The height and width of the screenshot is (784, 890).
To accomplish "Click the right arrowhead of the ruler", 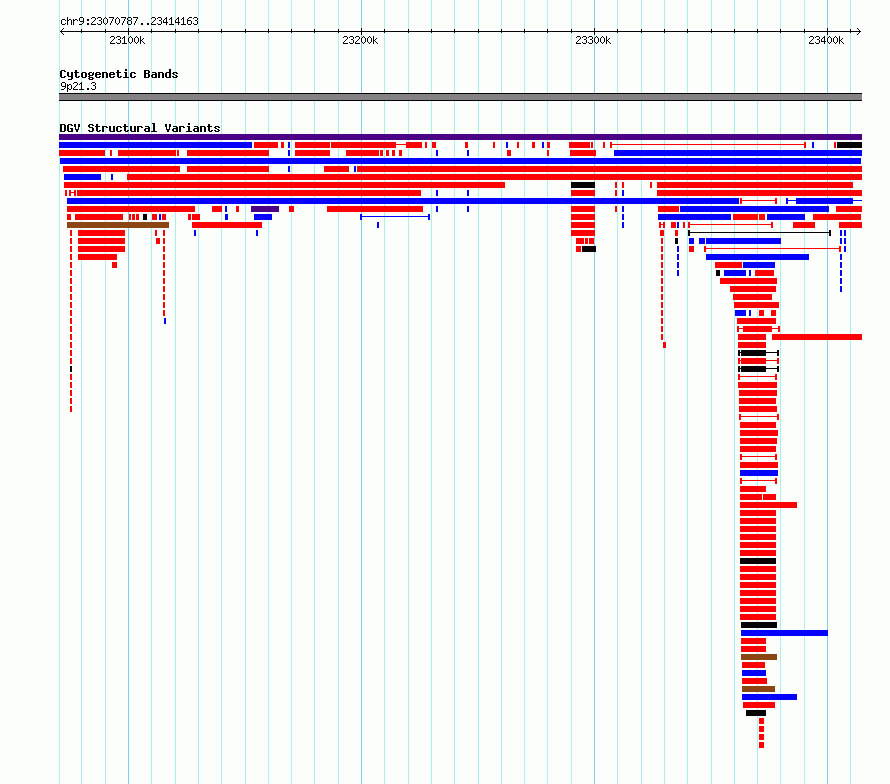I will 859,31.
